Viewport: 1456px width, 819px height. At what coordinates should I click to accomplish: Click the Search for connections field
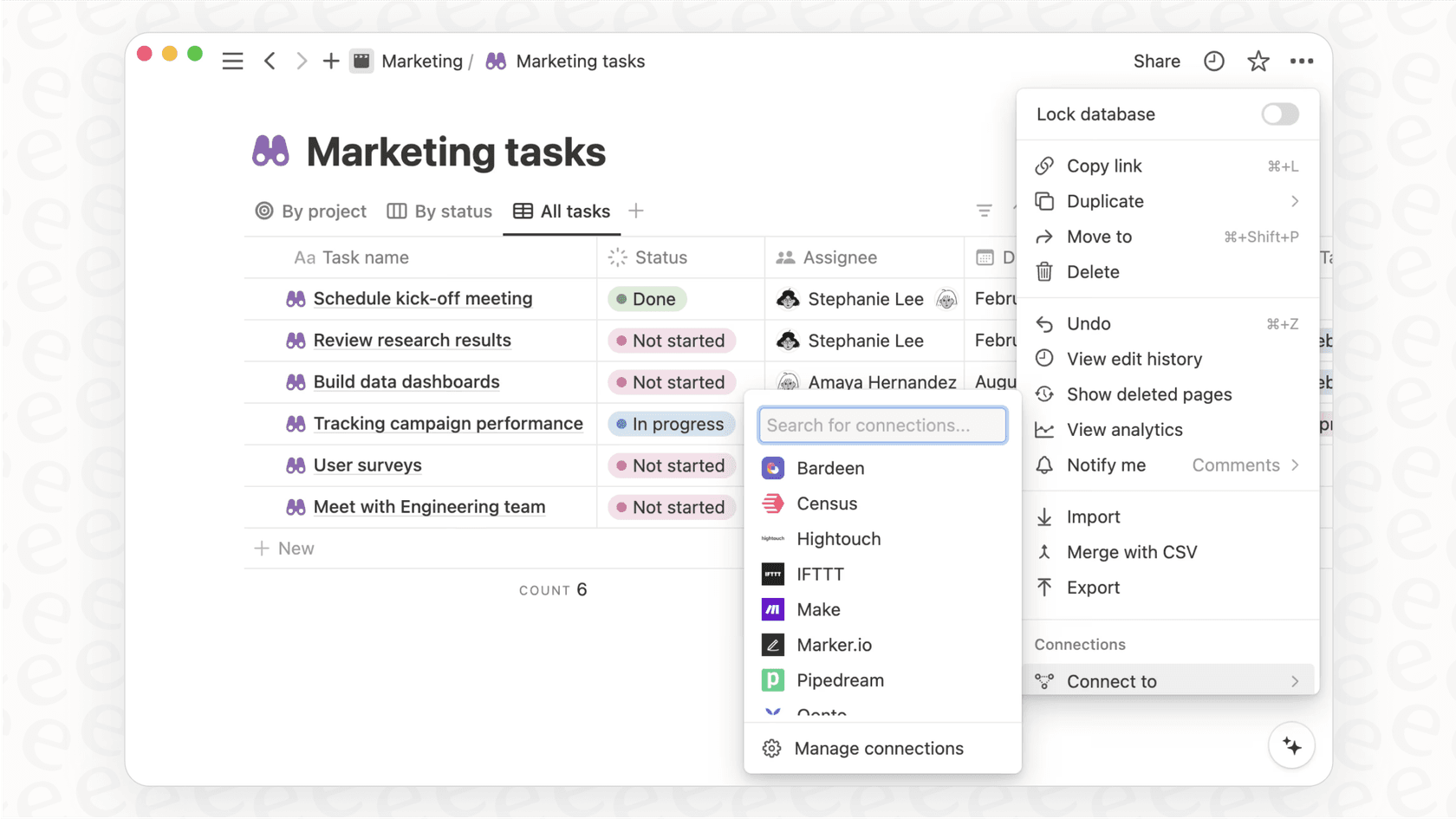[881, 425]
